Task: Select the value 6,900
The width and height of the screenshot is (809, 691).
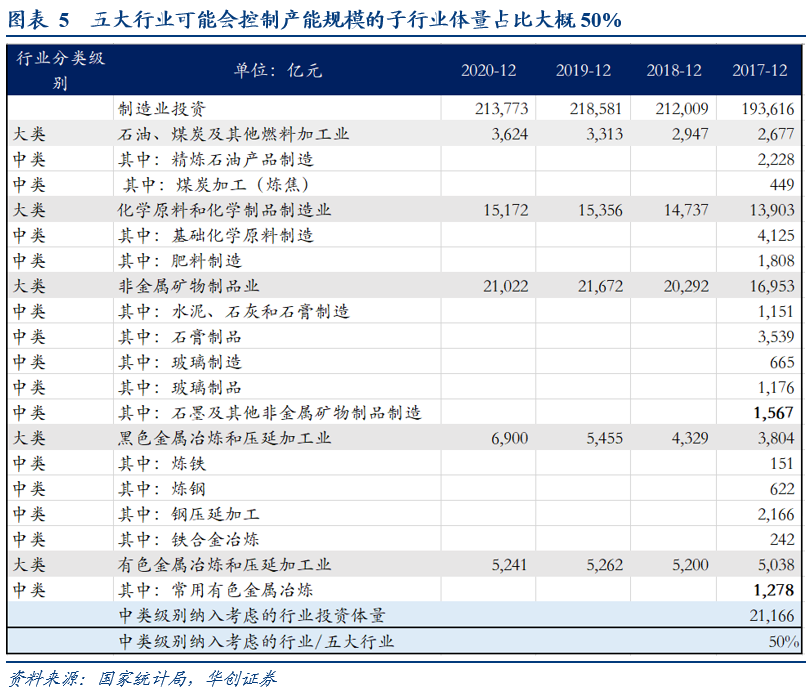Action: pyautogui.click(x=510, y=438)
